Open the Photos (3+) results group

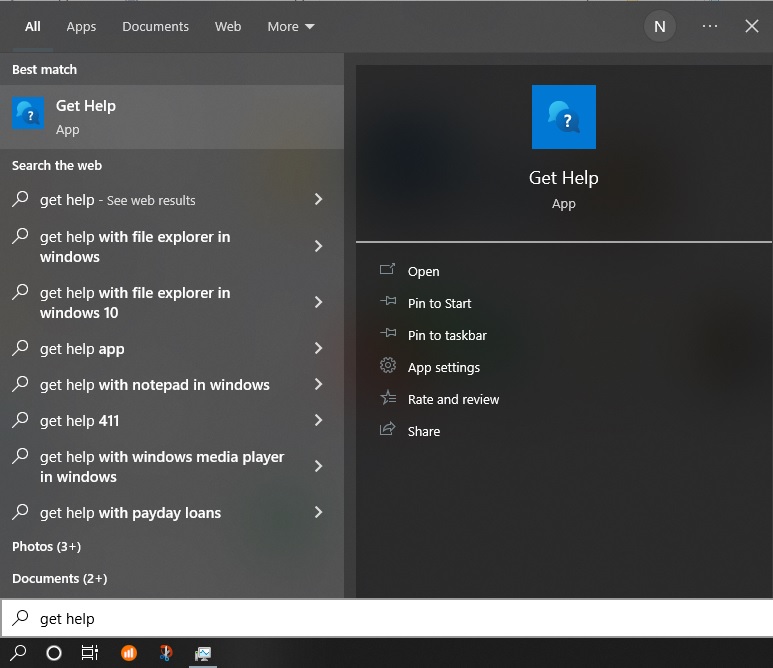pyautogui.click(x=46, y=546)
